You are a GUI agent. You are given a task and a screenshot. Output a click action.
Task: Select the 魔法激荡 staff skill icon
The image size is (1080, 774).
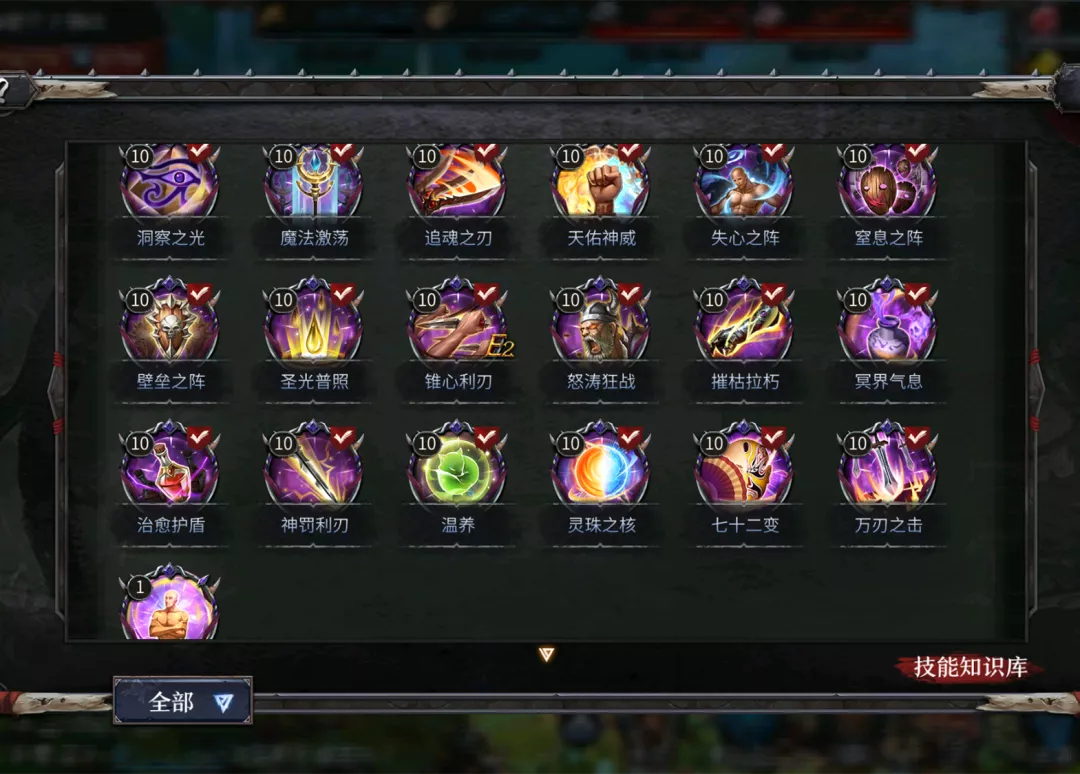(313, 182)
